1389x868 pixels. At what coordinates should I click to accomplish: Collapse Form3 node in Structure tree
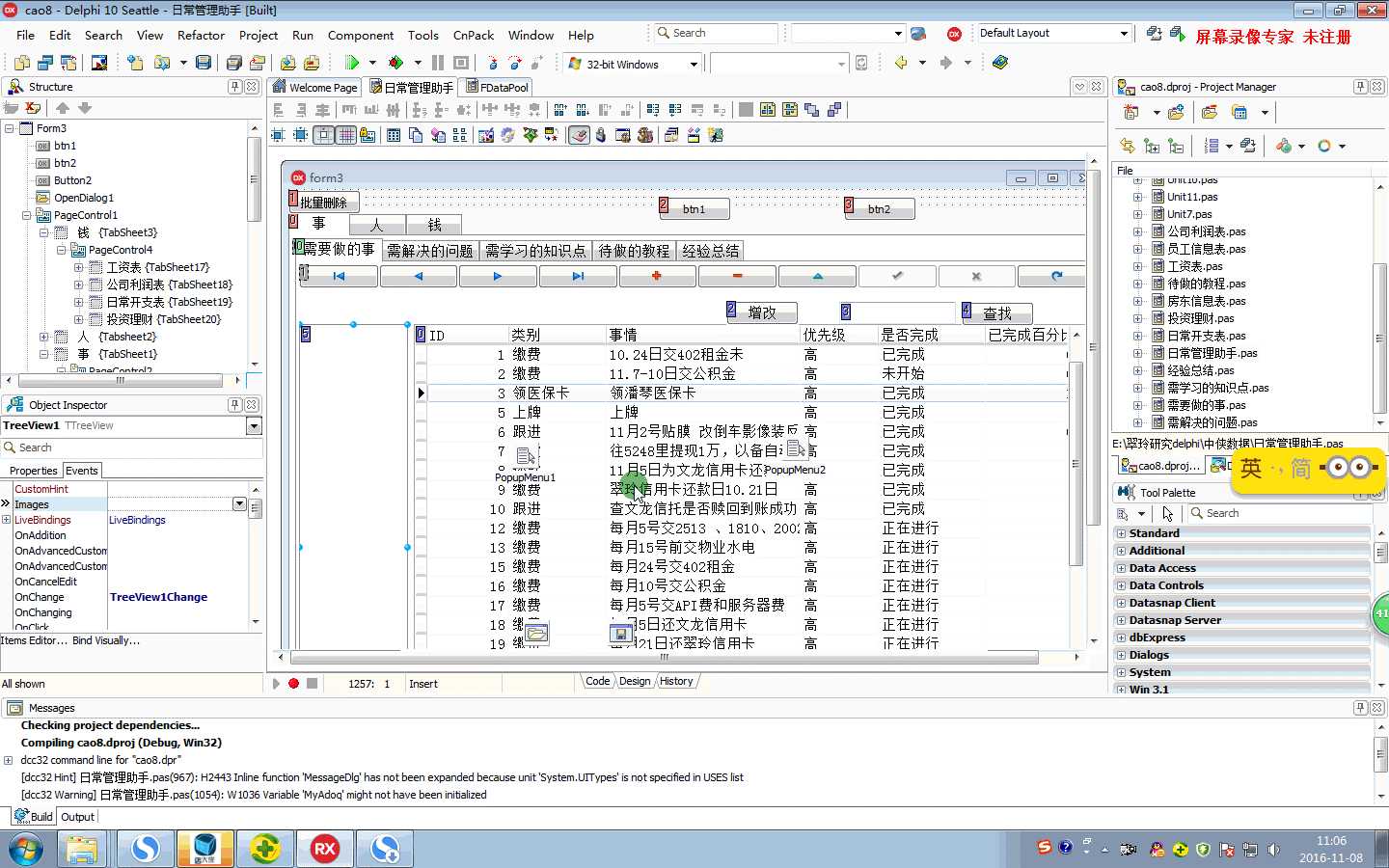click(10, 128)
